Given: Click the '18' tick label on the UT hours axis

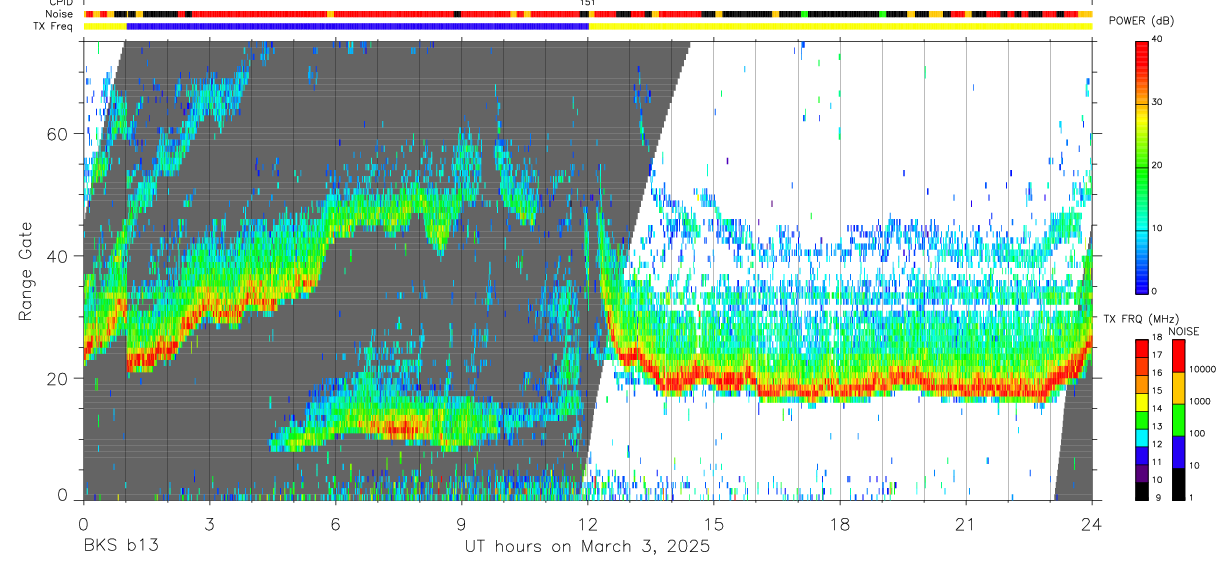Looking at the screenshot, I should coord(840,524).
